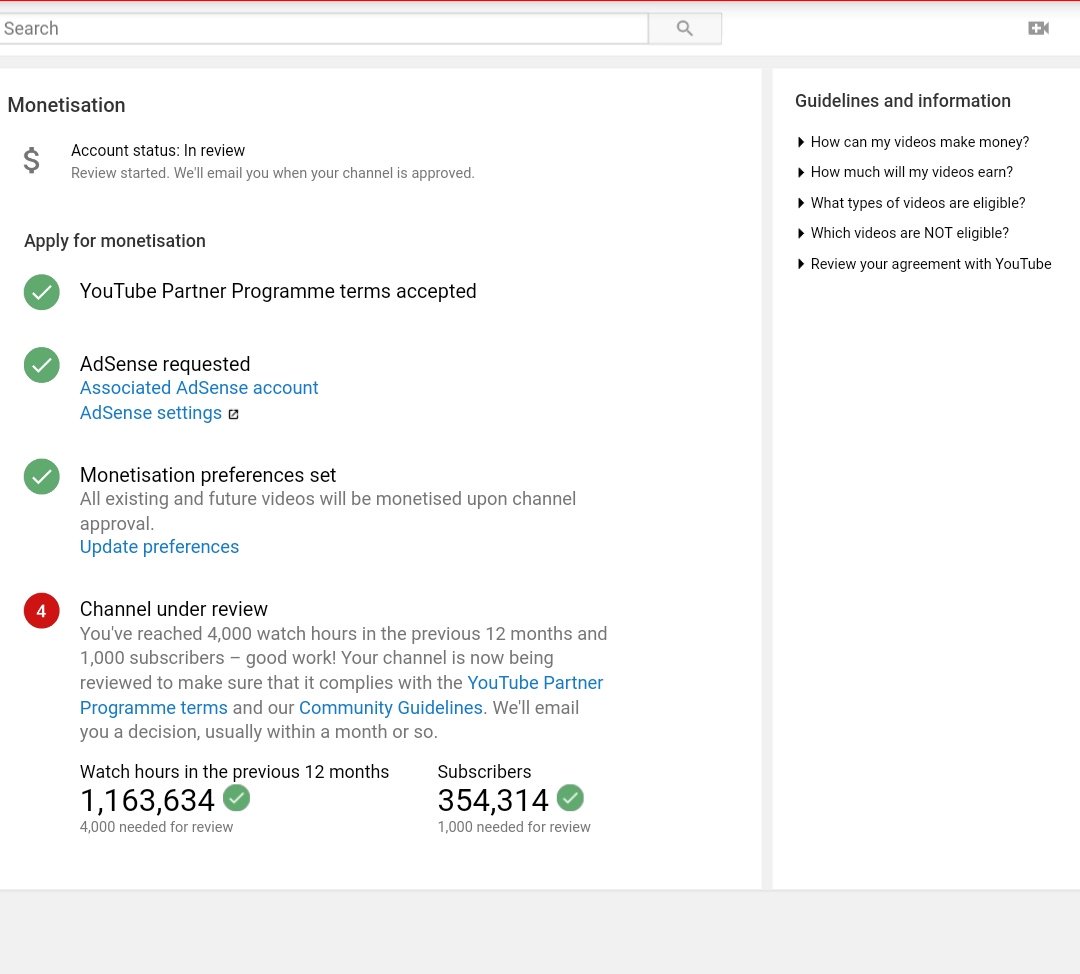Image resolution: width=1080 pixels, height=974 pixels.
Task: Expand 'Review your agreement with YouTube'
Action: tap(924, 265)
